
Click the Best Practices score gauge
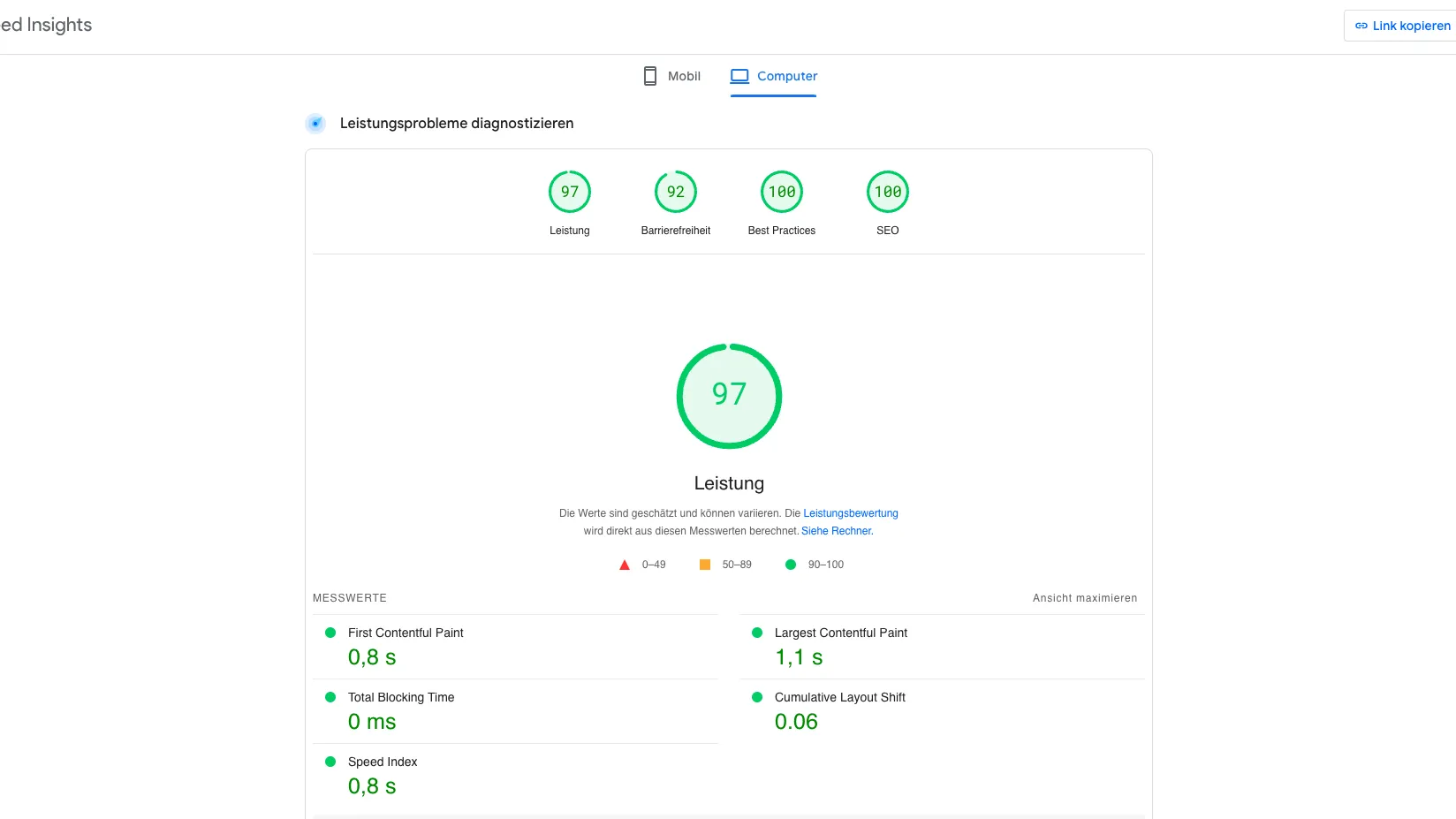coord(781,191)
